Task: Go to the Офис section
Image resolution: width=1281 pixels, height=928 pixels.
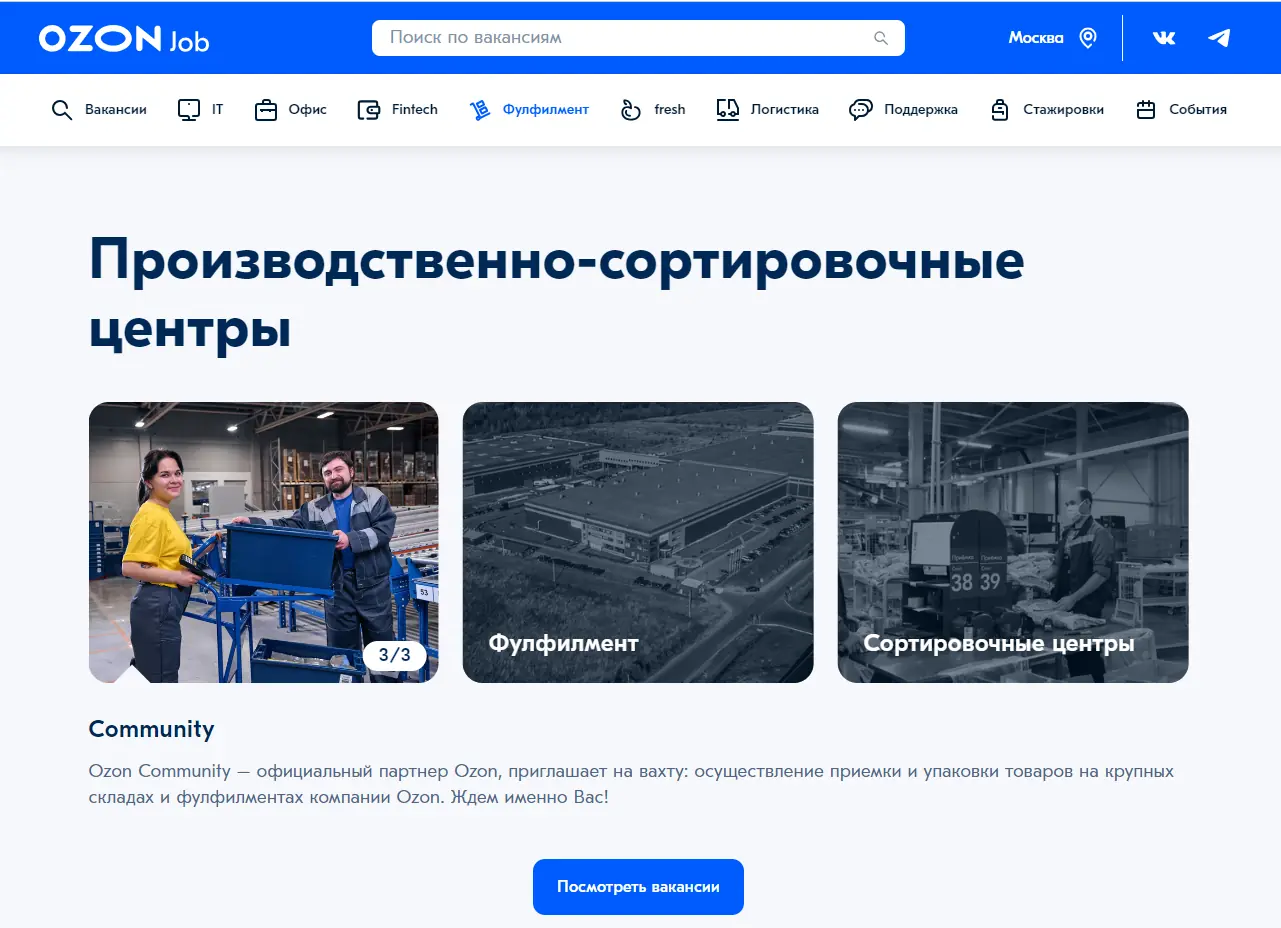Action: click(308, 110)
